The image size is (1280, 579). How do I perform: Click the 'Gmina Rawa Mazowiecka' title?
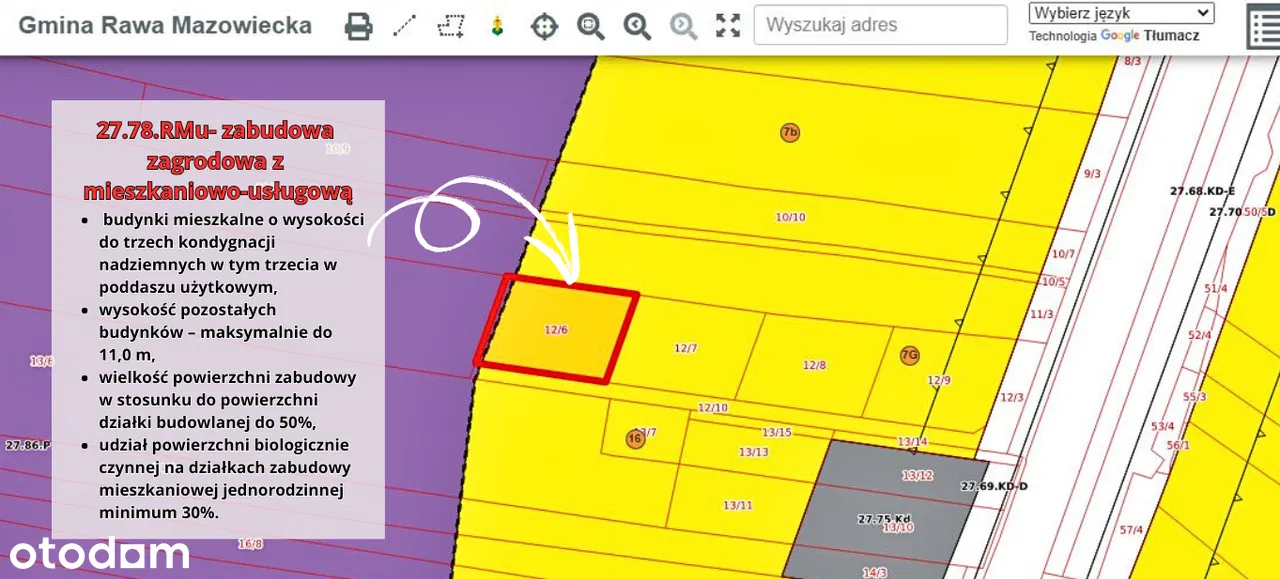coord(165,26)
